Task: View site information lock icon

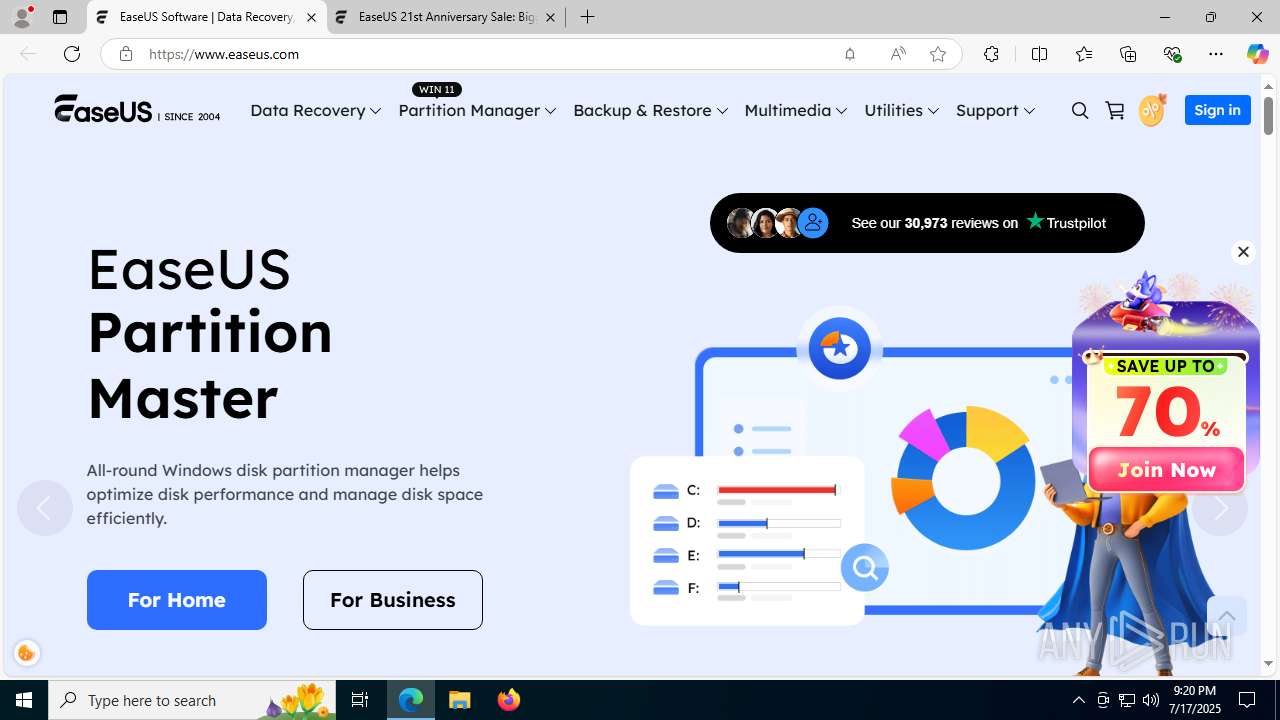Action: [x=125, y=54]
